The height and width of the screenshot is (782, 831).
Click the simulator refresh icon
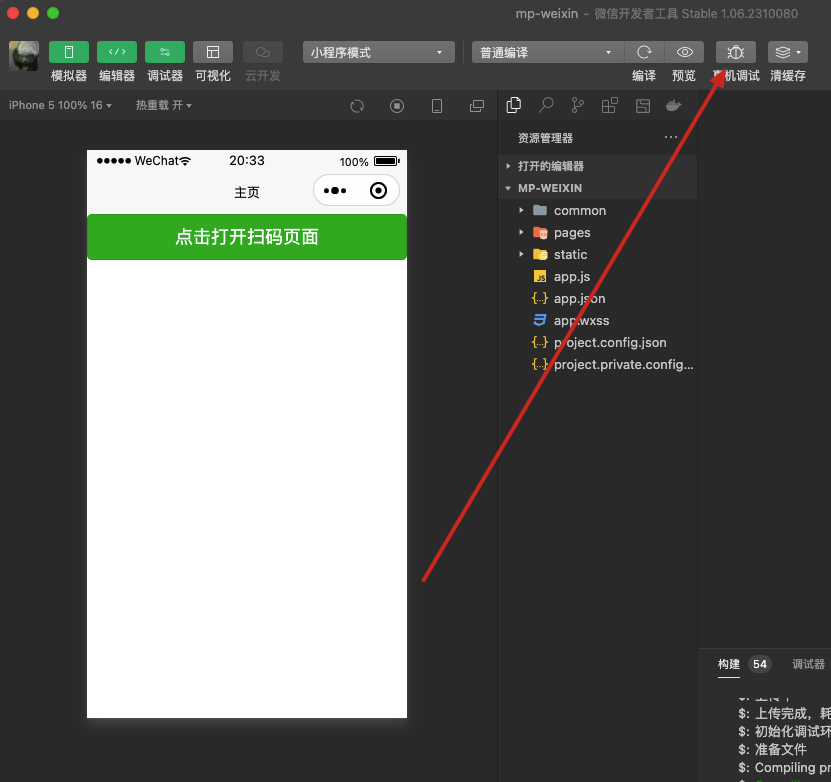(x=357, y=106)
